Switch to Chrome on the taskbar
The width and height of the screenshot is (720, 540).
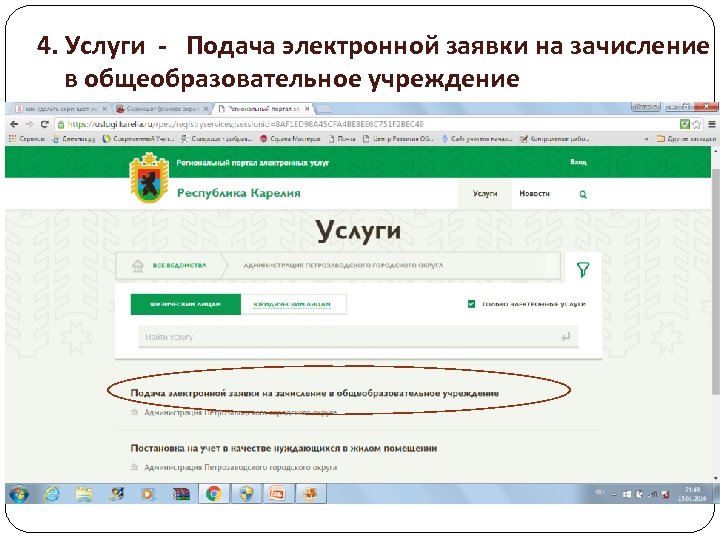[x=214, y=494]
